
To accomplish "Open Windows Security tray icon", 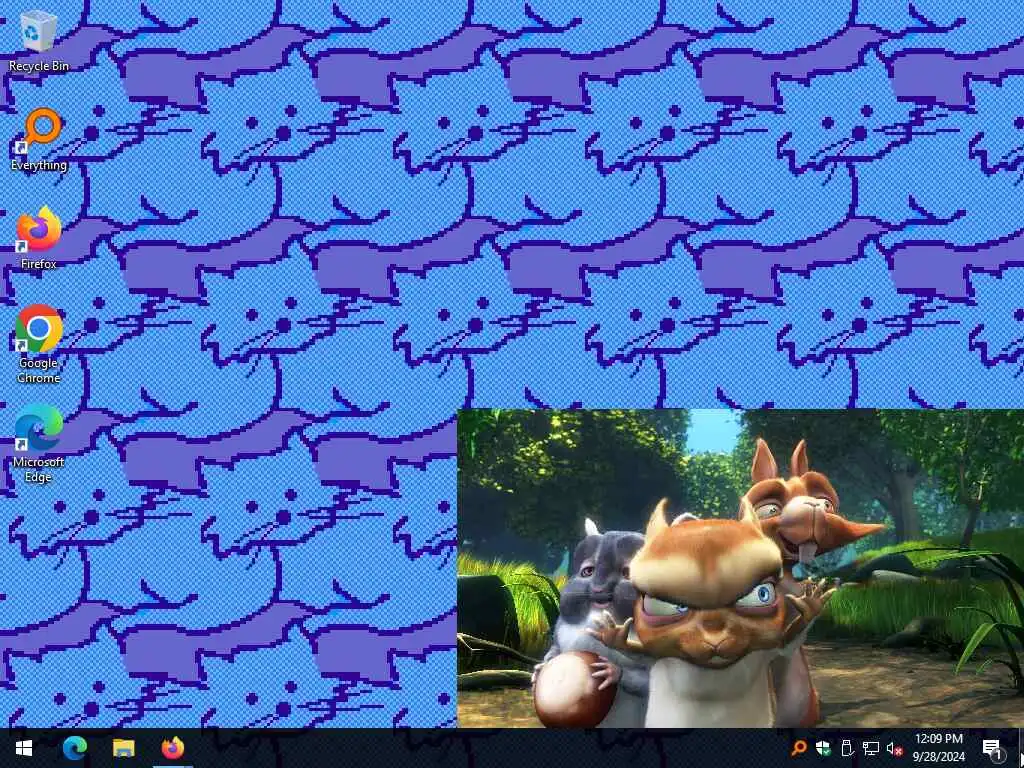I will click(823, 748).
